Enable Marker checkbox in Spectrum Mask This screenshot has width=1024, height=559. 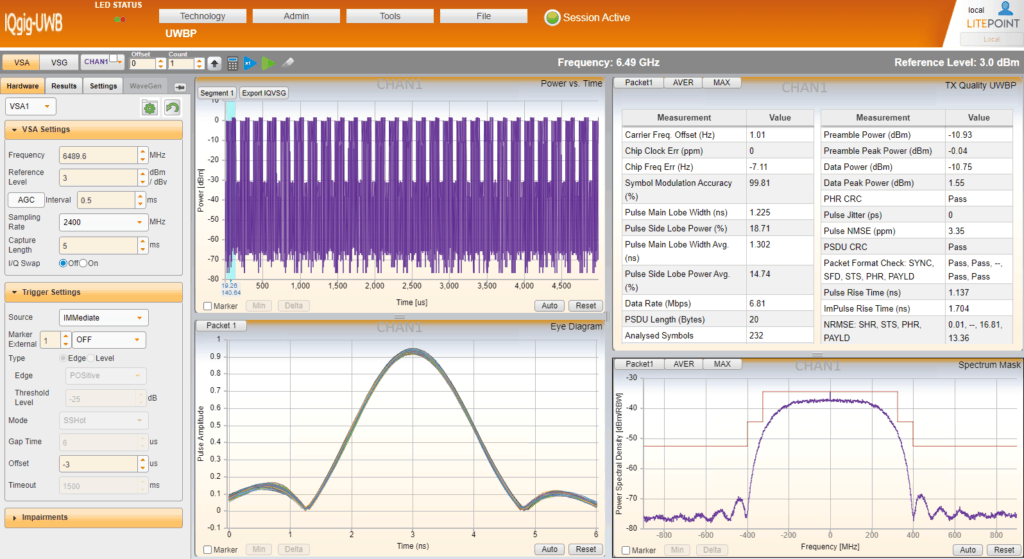626,551
